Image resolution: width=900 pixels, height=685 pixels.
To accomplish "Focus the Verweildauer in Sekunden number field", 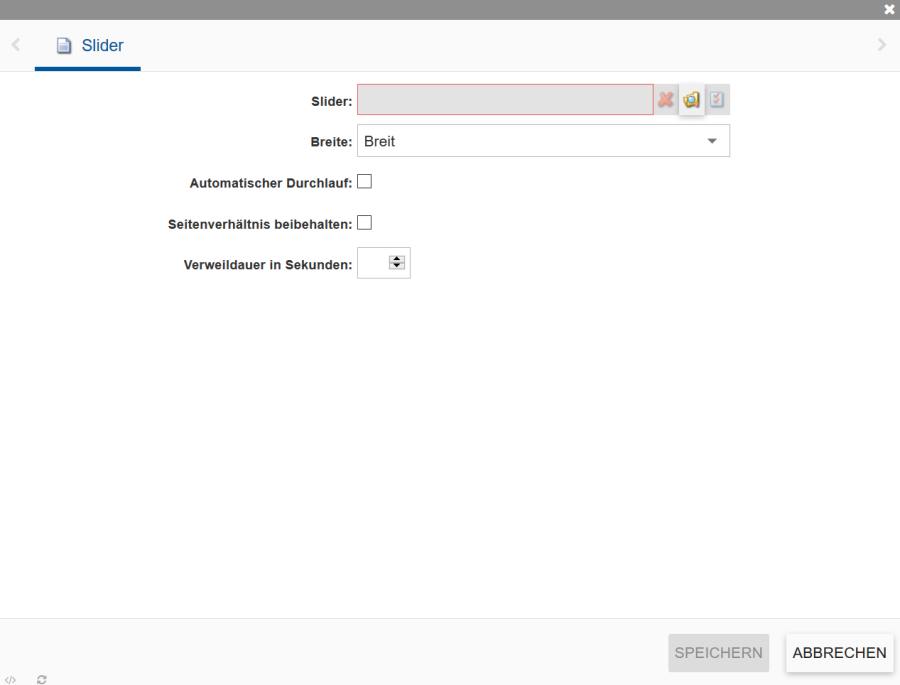I will (372, 263).
